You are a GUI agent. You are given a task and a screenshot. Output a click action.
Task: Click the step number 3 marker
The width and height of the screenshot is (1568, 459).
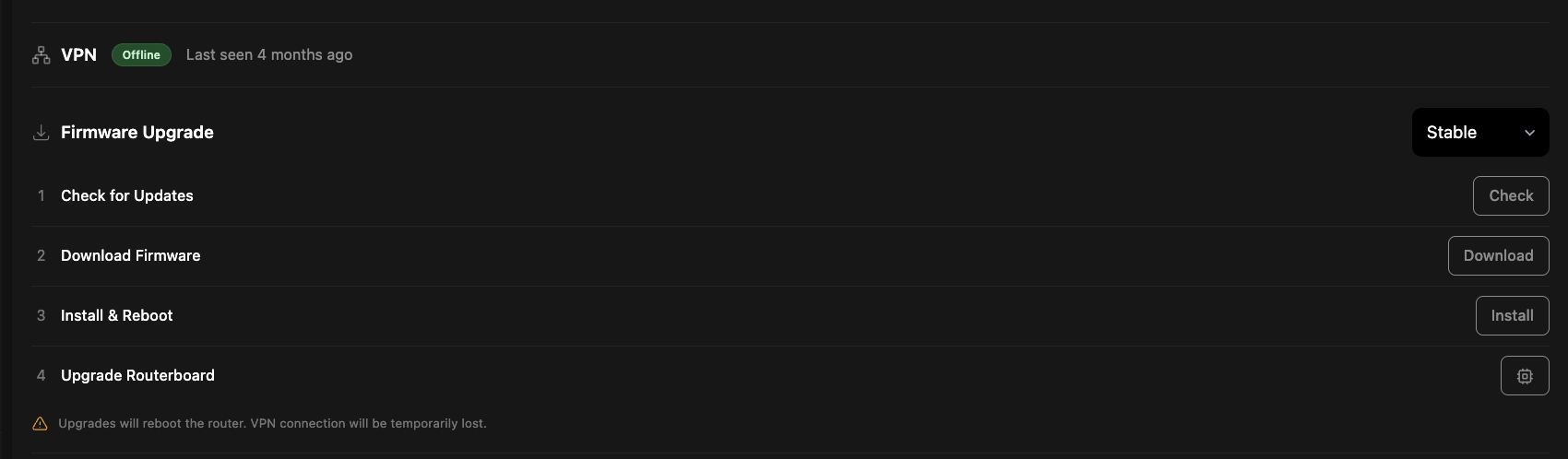pos(41,316)
